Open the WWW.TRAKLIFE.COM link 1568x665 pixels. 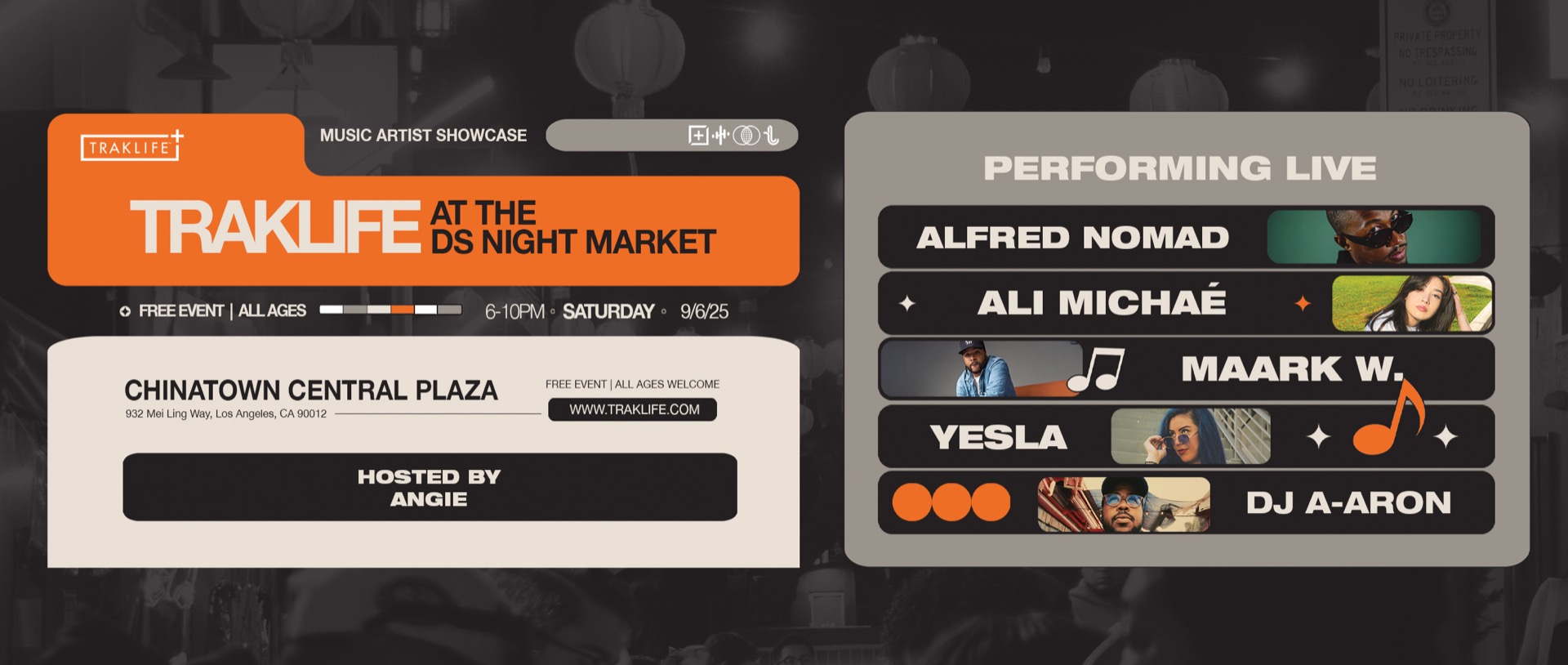tap(633, 409)
